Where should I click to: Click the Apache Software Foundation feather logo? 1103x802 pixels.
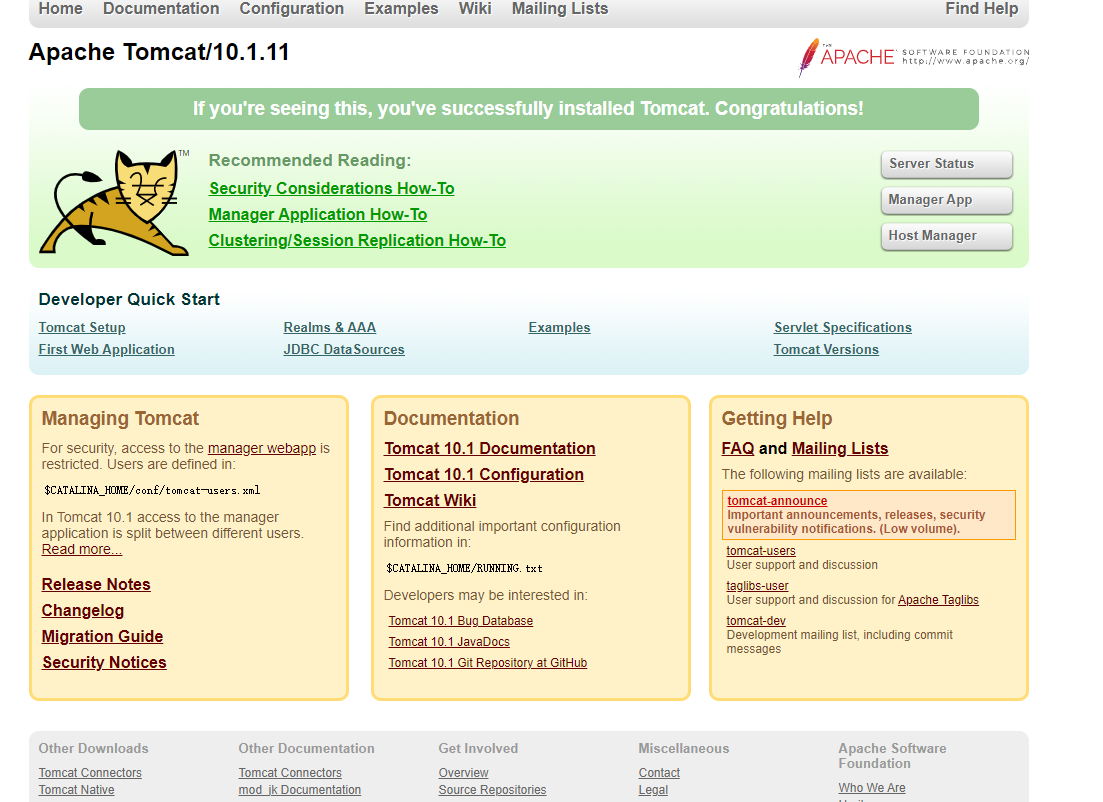913,57
